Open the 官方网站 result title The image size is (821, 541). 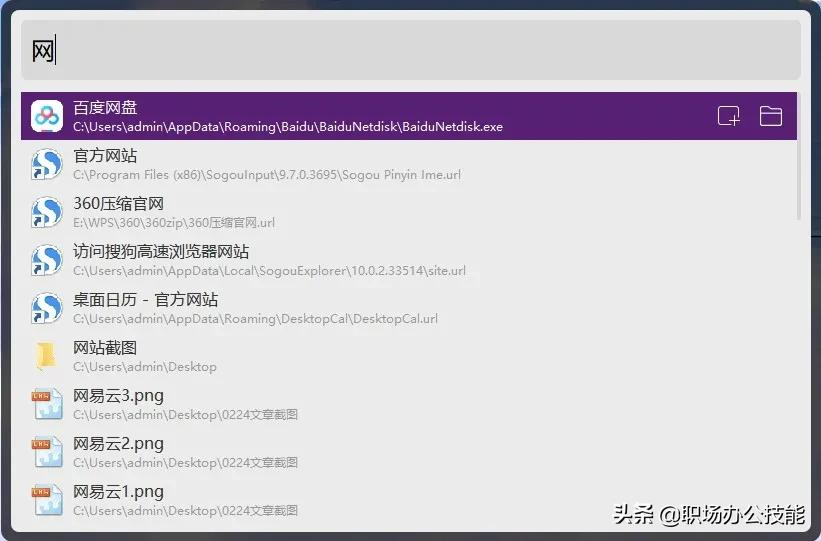[x=105, y=156]
